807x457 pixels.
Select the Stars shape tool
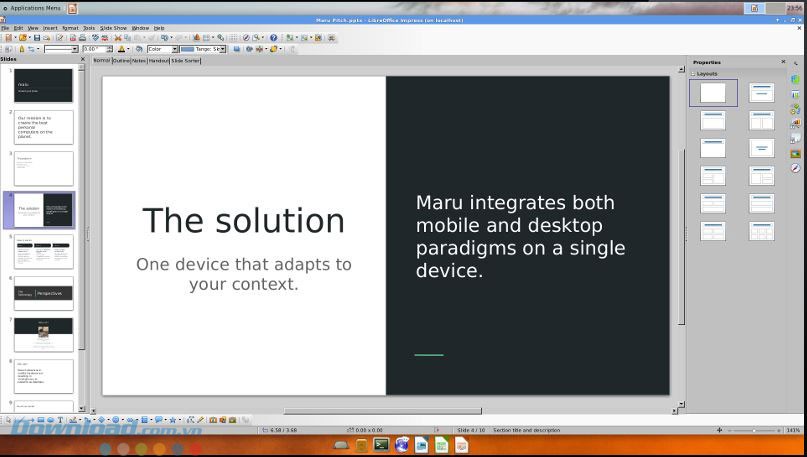point(173,420)
